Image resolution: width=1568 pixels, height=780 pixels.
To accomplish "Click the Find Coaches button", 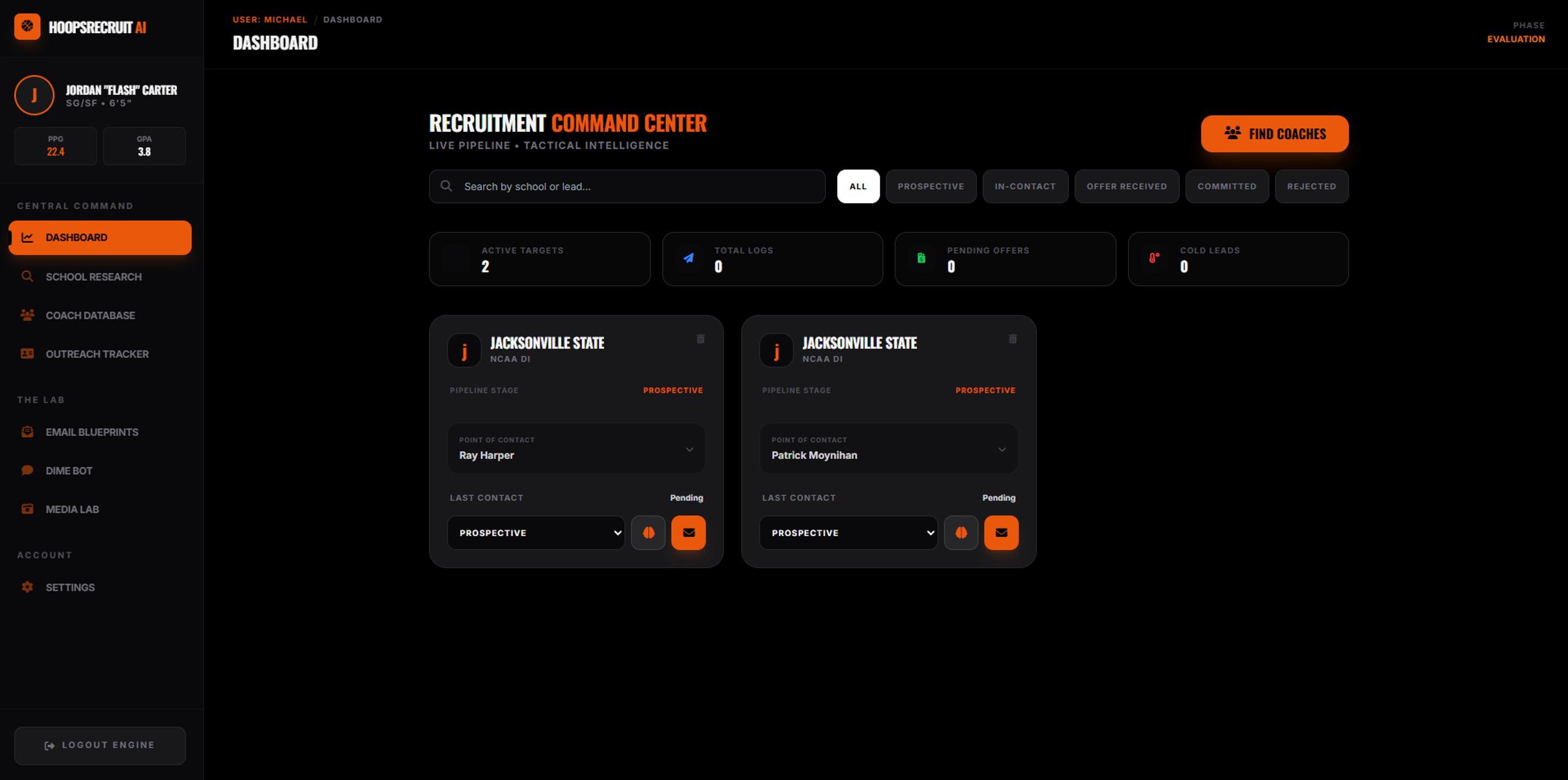I will pos(1274,134).
